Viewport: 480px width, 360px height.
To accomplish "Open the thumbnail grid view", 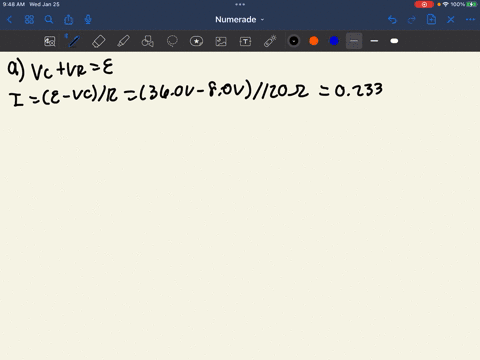I will coord(29,20).
